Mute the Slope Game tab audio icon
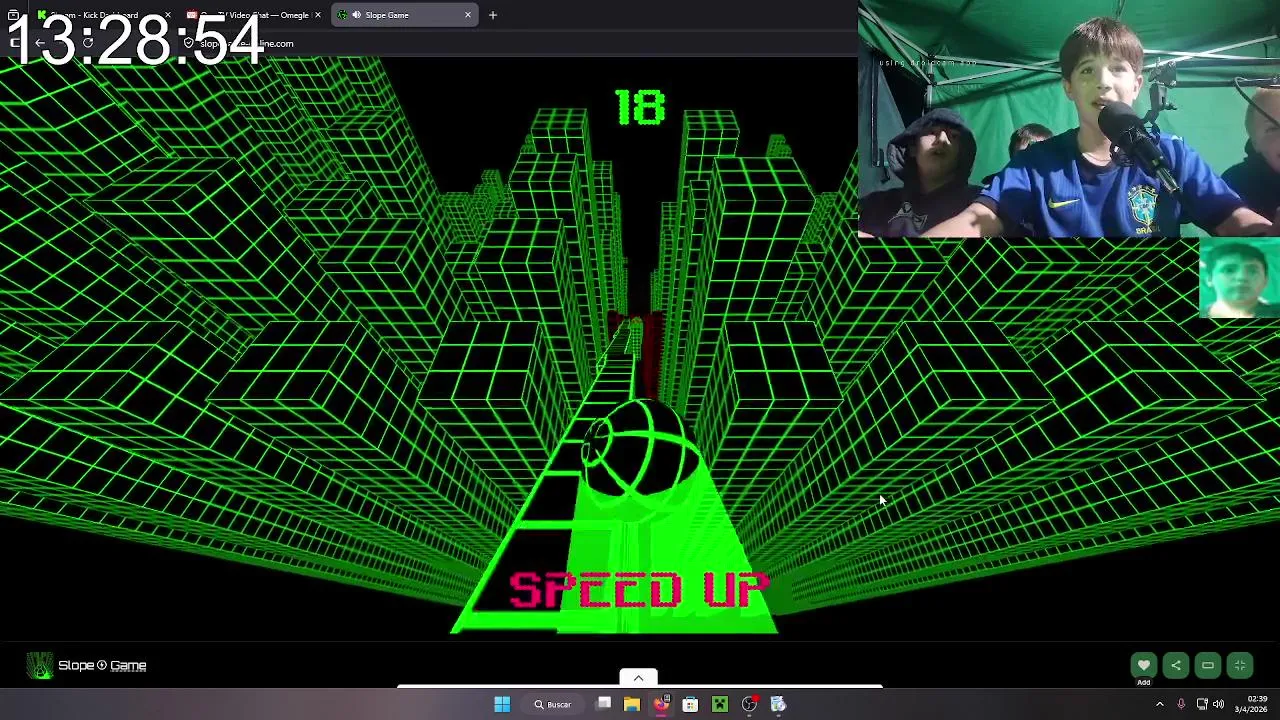Image resolution: width=1280 pixels, height=720 pixels. 356,15
